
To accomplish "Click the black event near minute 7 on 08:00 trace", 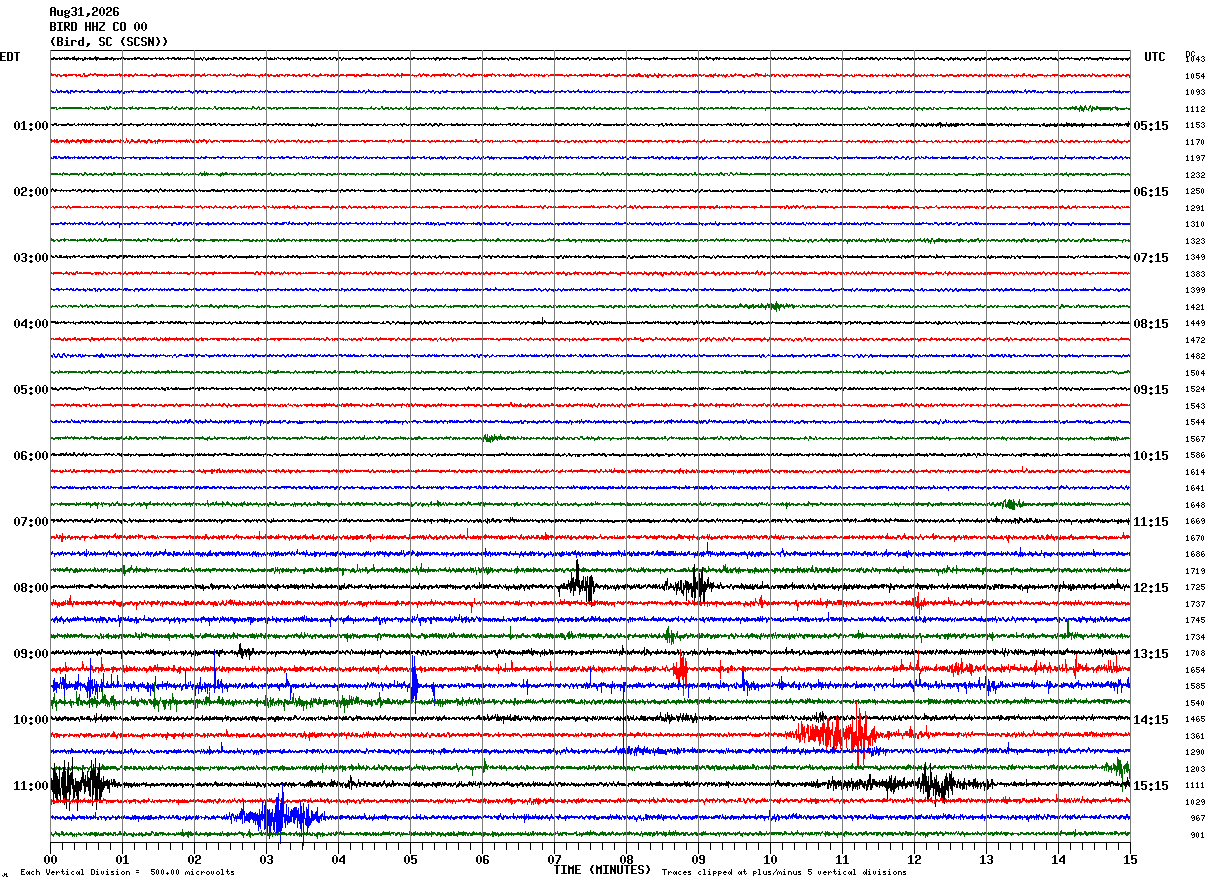I will [x=578, y=584].
